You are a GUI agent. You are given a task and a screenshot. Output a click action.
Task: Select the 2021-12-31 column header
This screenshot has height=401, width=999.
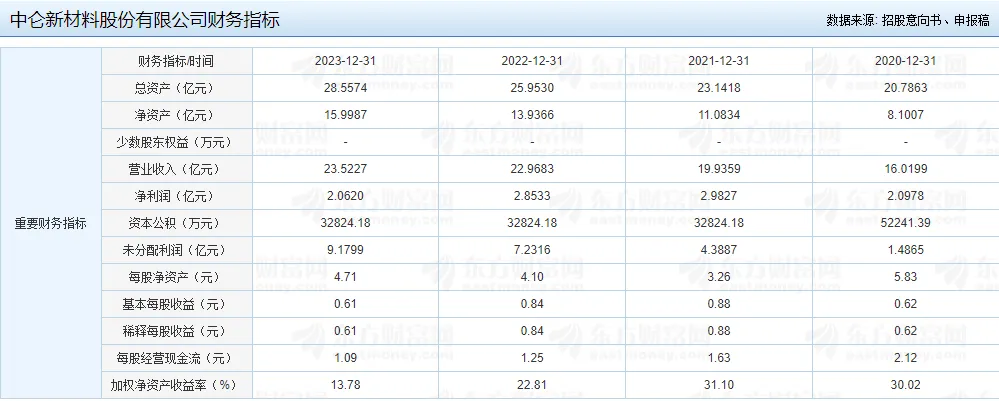click(719, 61)
